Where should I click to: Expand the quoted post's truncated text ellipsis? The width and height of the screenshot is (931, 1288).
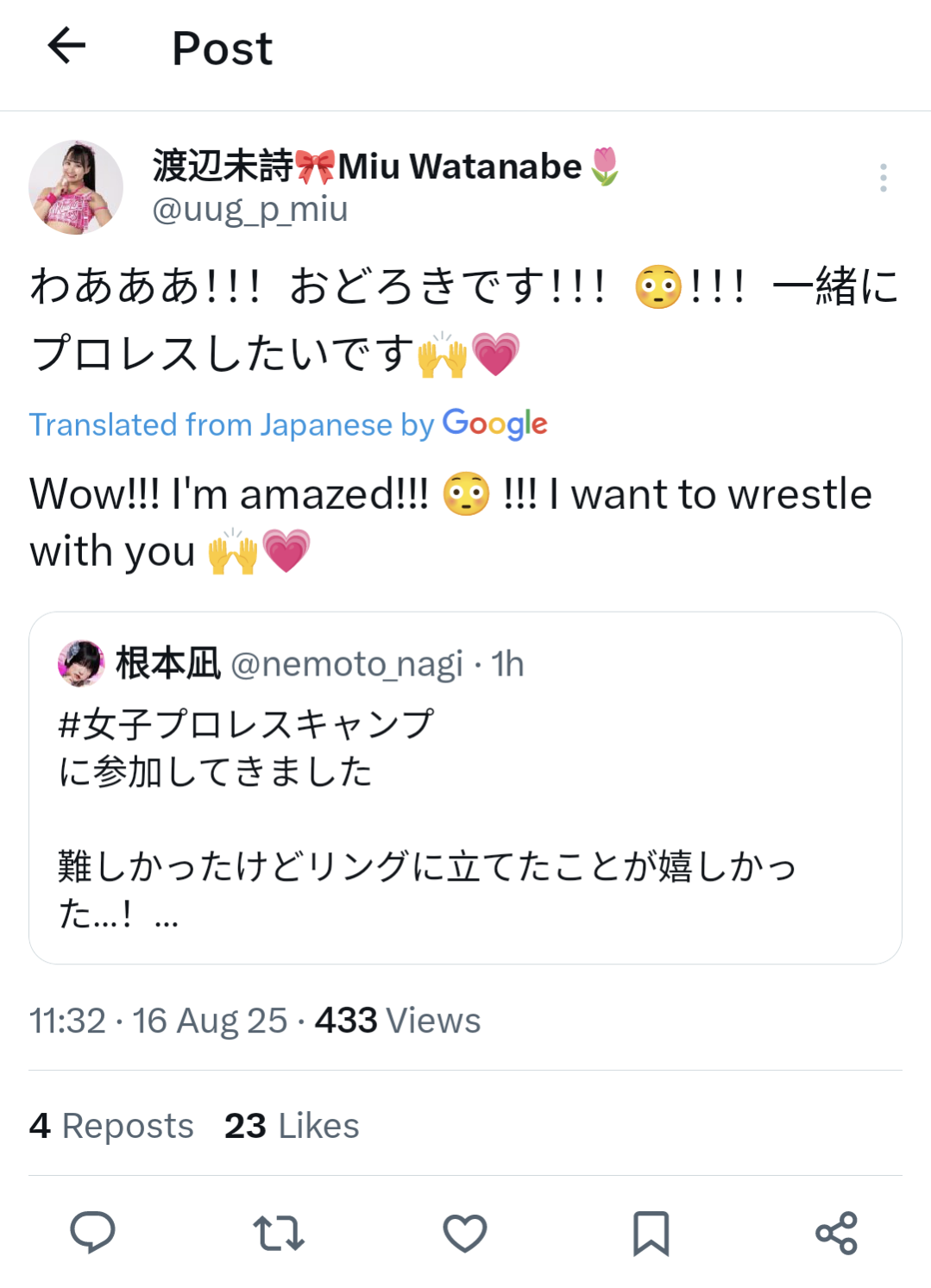pyautogui.click(x=167, y=920)
